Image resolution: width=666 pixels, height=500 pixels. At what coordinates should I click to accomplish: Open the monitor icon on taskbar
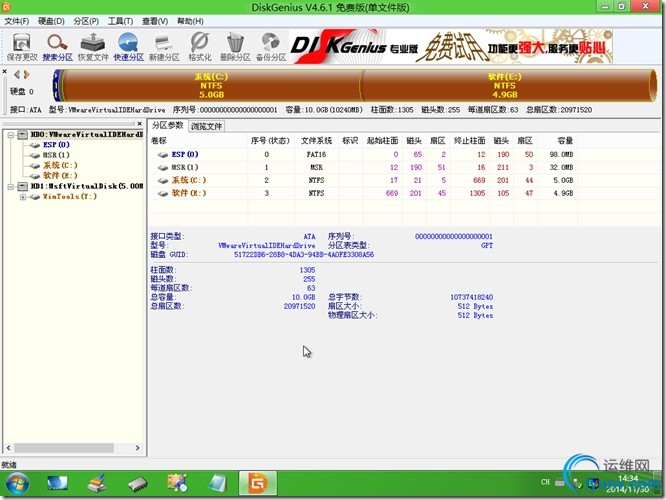click(57, 483)
